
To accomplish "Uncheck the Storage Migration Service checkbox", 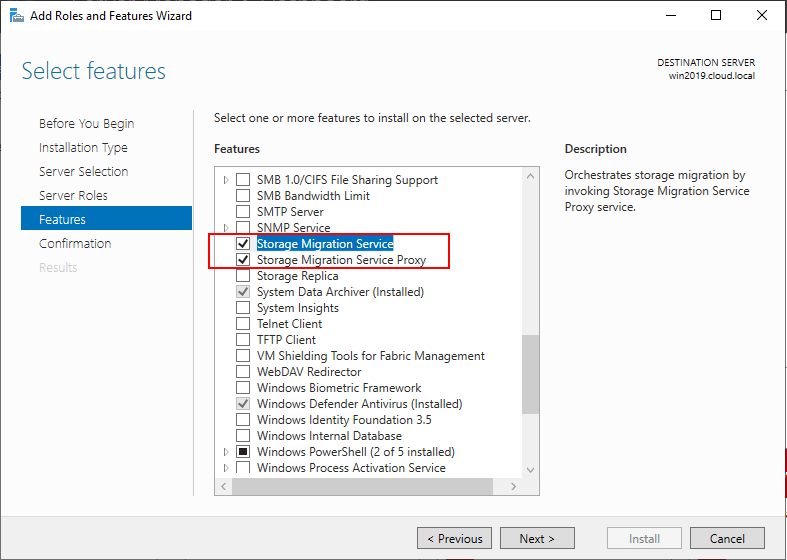I will coord(243,244).
